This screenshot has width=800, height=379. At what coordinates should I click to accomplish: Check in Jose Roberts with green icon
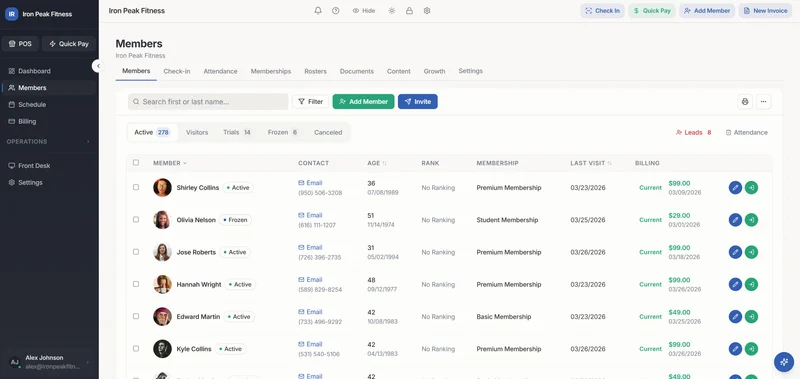pyautogui.click(x=751, y=252)
